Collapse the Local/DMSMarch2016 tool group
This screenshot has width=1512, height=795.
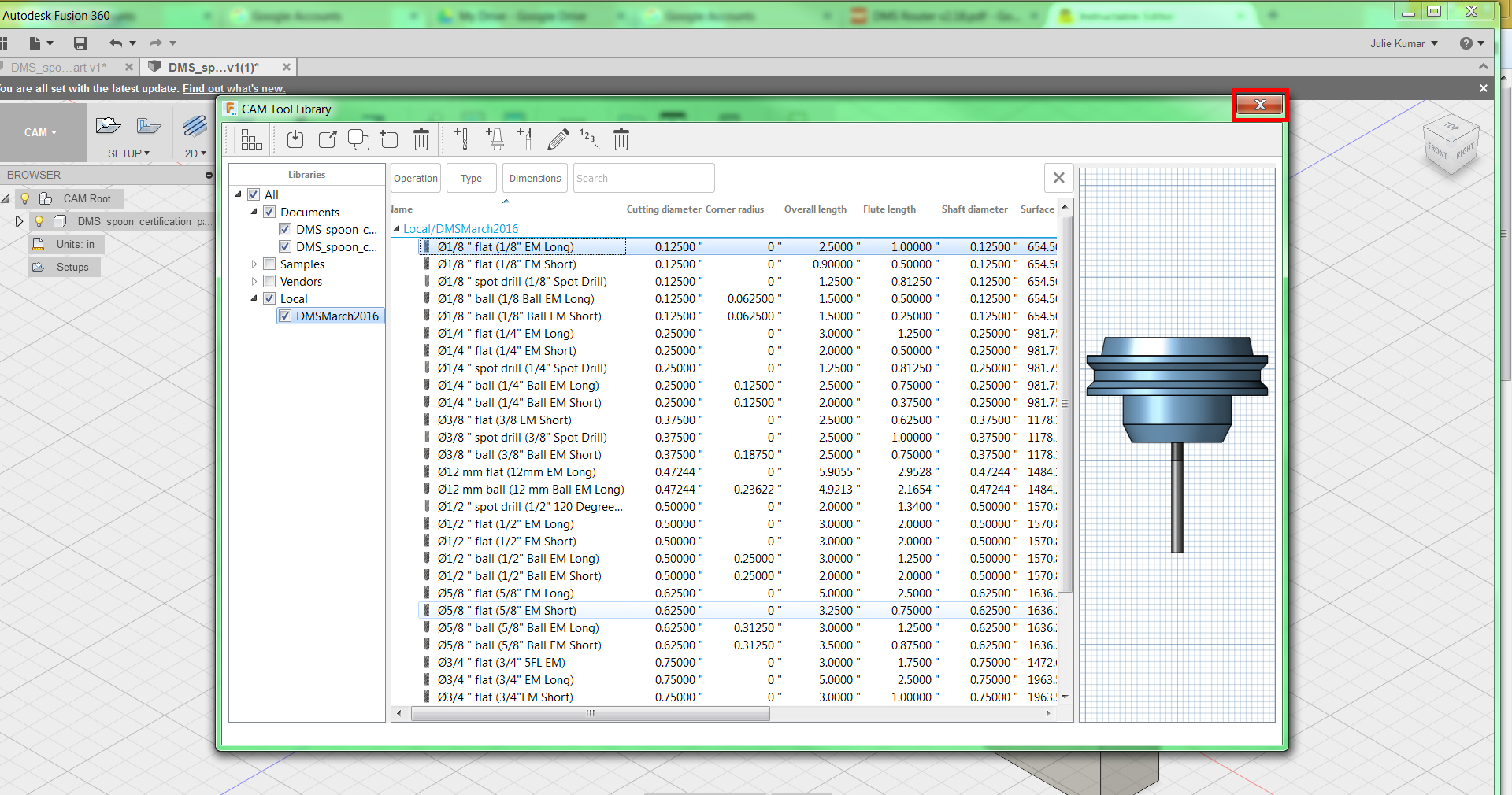coord(396,228)
